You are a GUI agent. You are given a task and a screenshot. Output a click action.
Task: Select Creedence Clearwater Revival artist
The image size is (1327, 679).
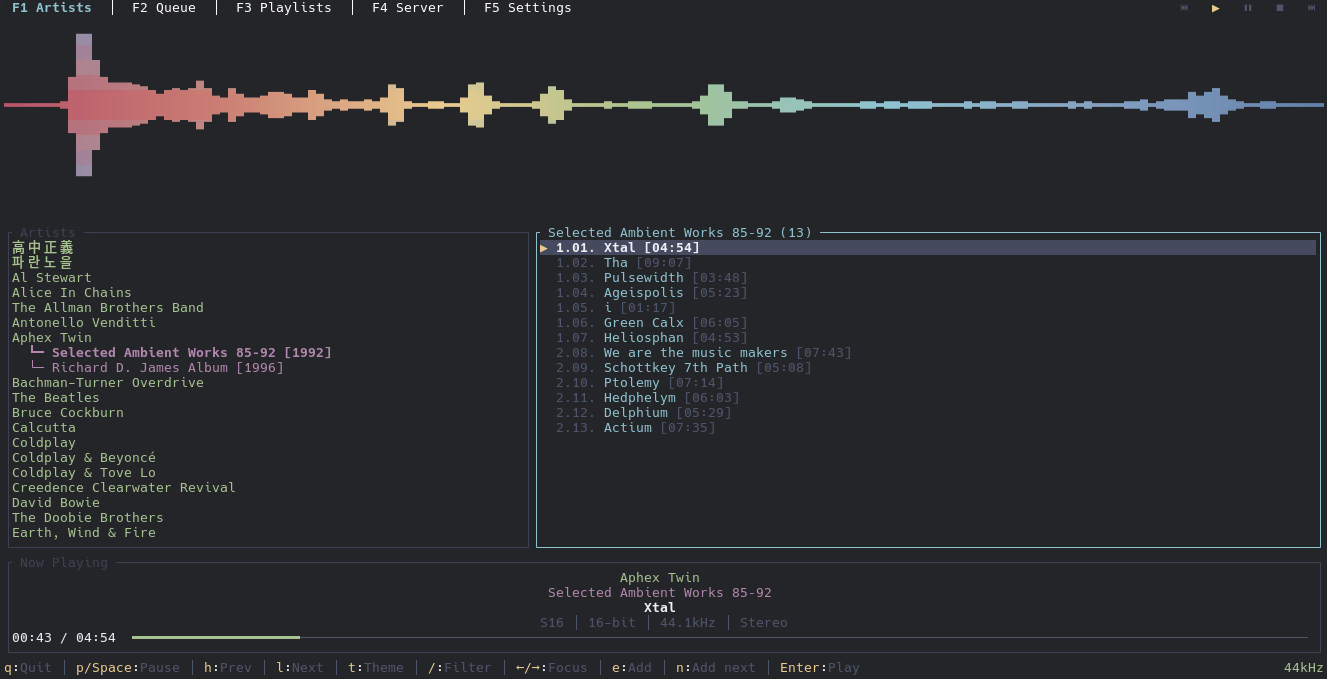pyautogui.click(x=124, y=488)
